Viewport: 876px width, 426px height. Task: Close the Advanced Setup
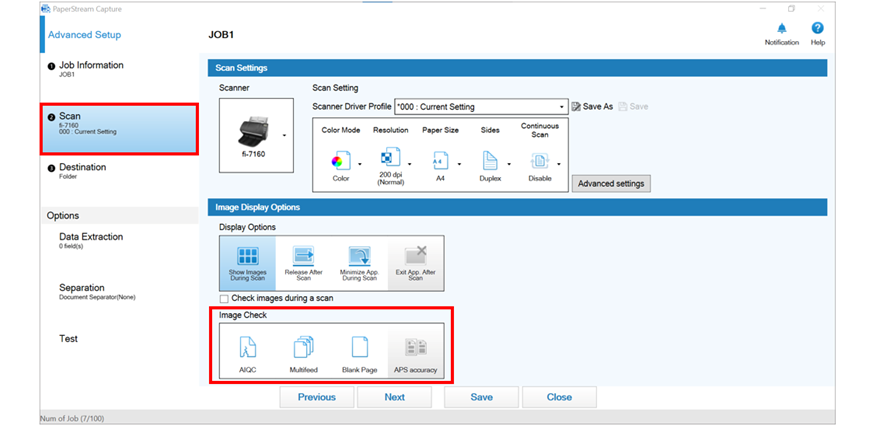pos(559,397)
